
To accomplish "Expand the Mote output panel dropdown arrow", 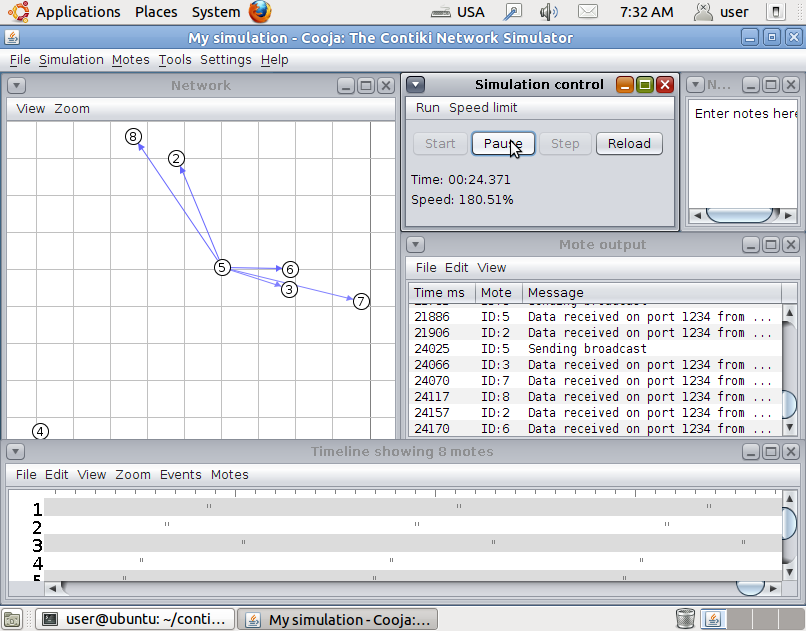I will pos(415,245).
